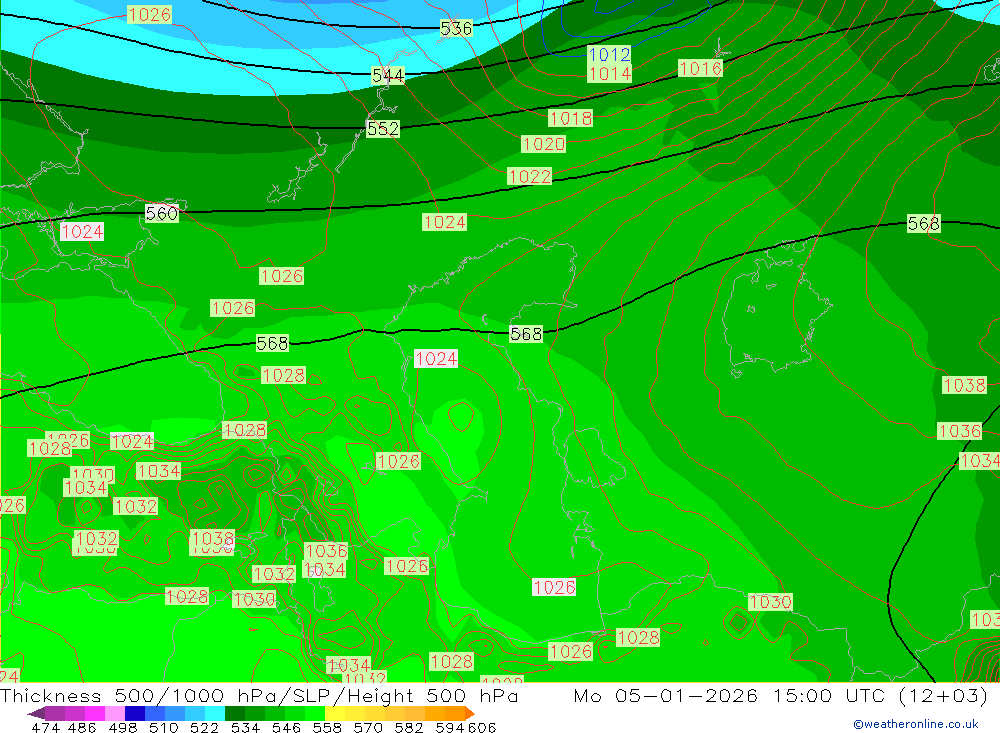This screenshot has width=1000, height=733.
Task: Click the pure yellow legend swatch
Action: [335, 713]
